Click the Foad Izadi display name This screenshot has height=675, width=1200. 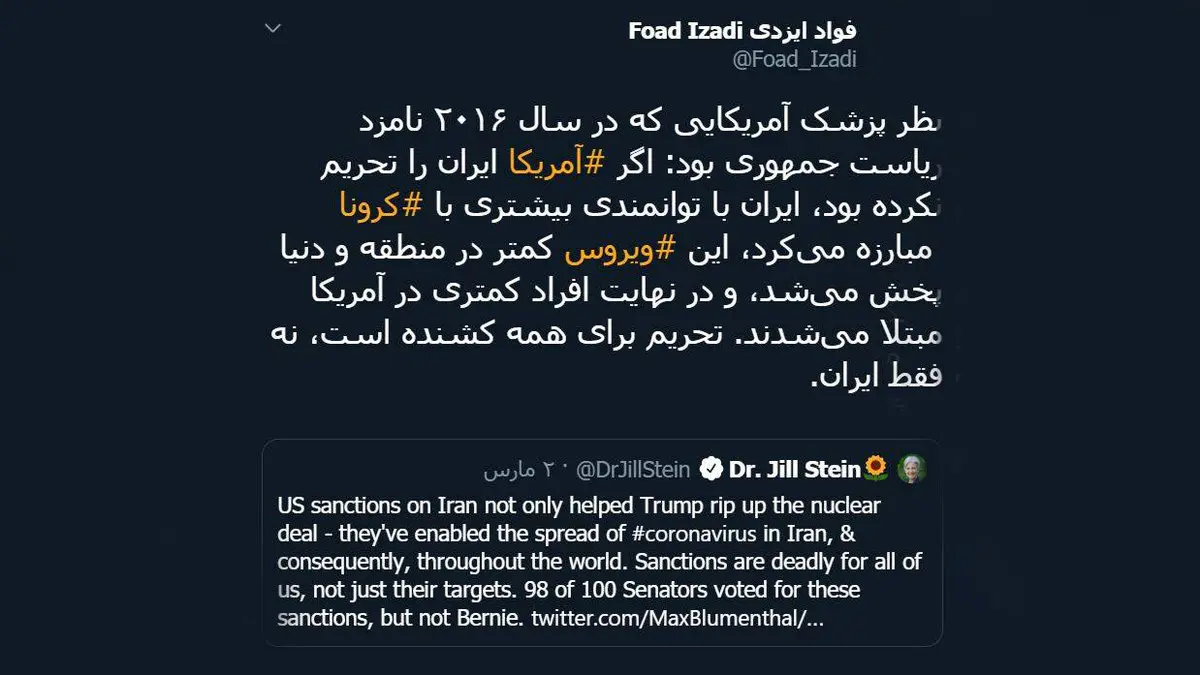pyautogui.click(x=742, y=30)
